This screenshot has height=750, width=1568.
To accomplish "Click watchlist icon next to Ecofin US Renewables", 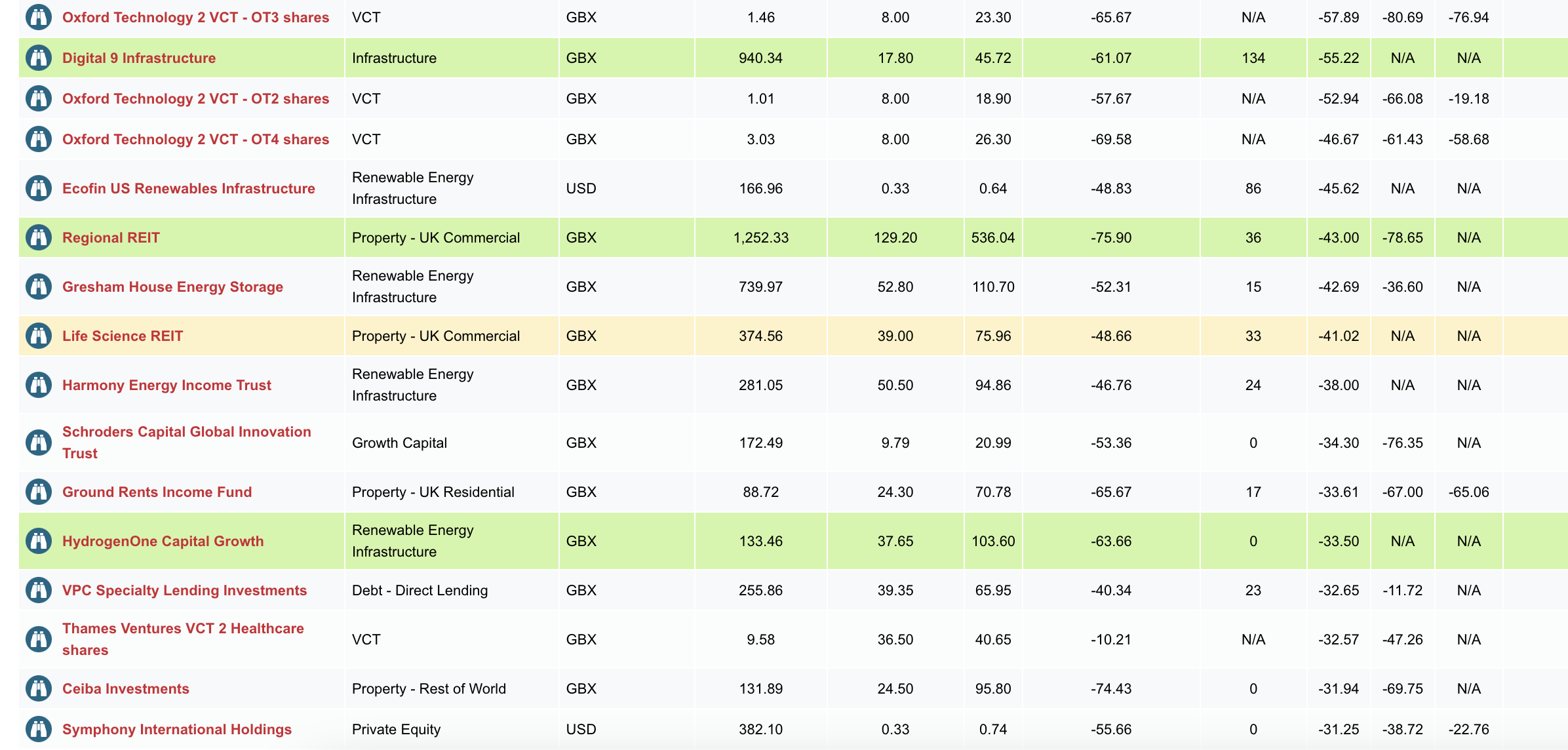I will [x=39, y=188].
